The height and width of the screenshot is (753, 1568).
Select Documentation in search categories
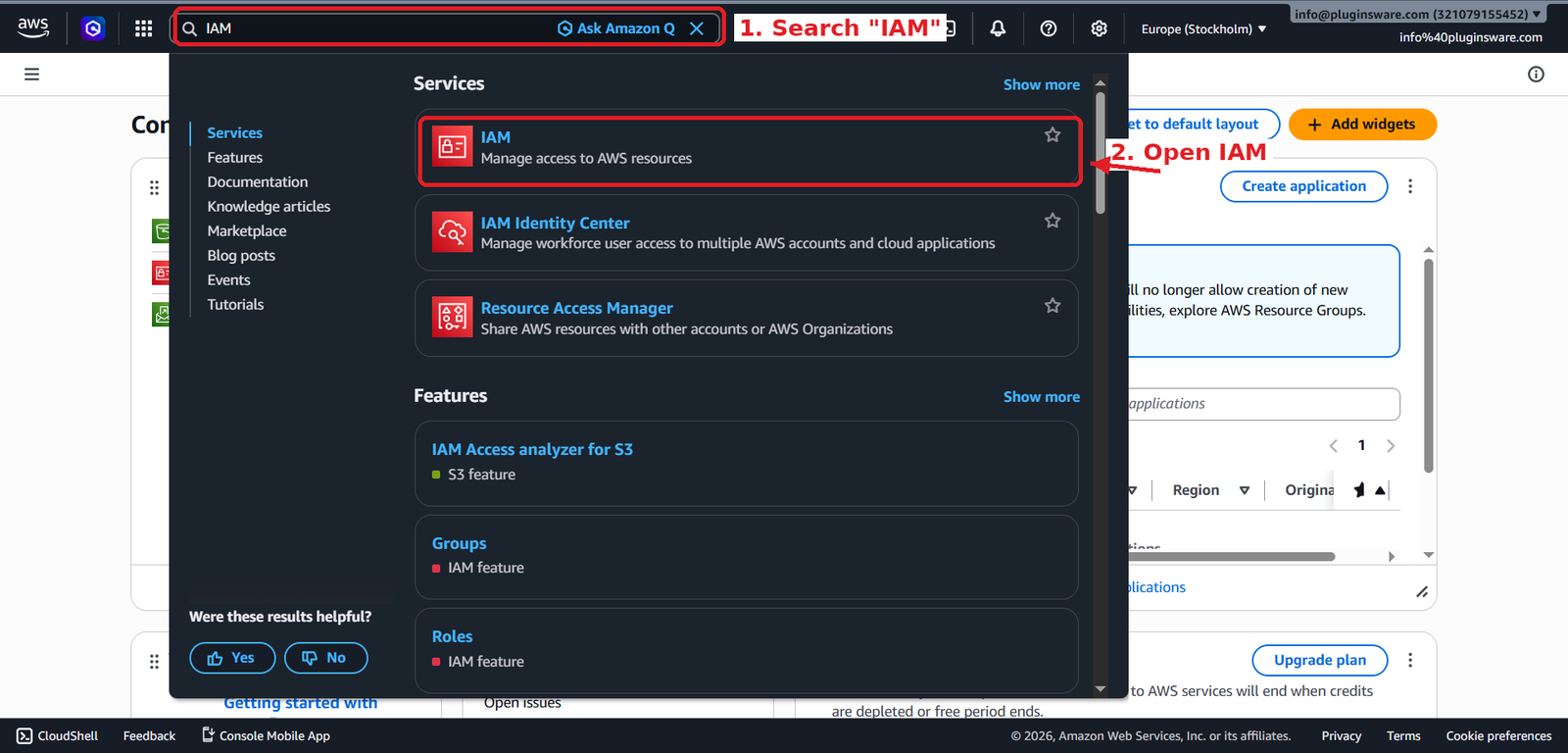pyautogui.click(x=258, y=182)
